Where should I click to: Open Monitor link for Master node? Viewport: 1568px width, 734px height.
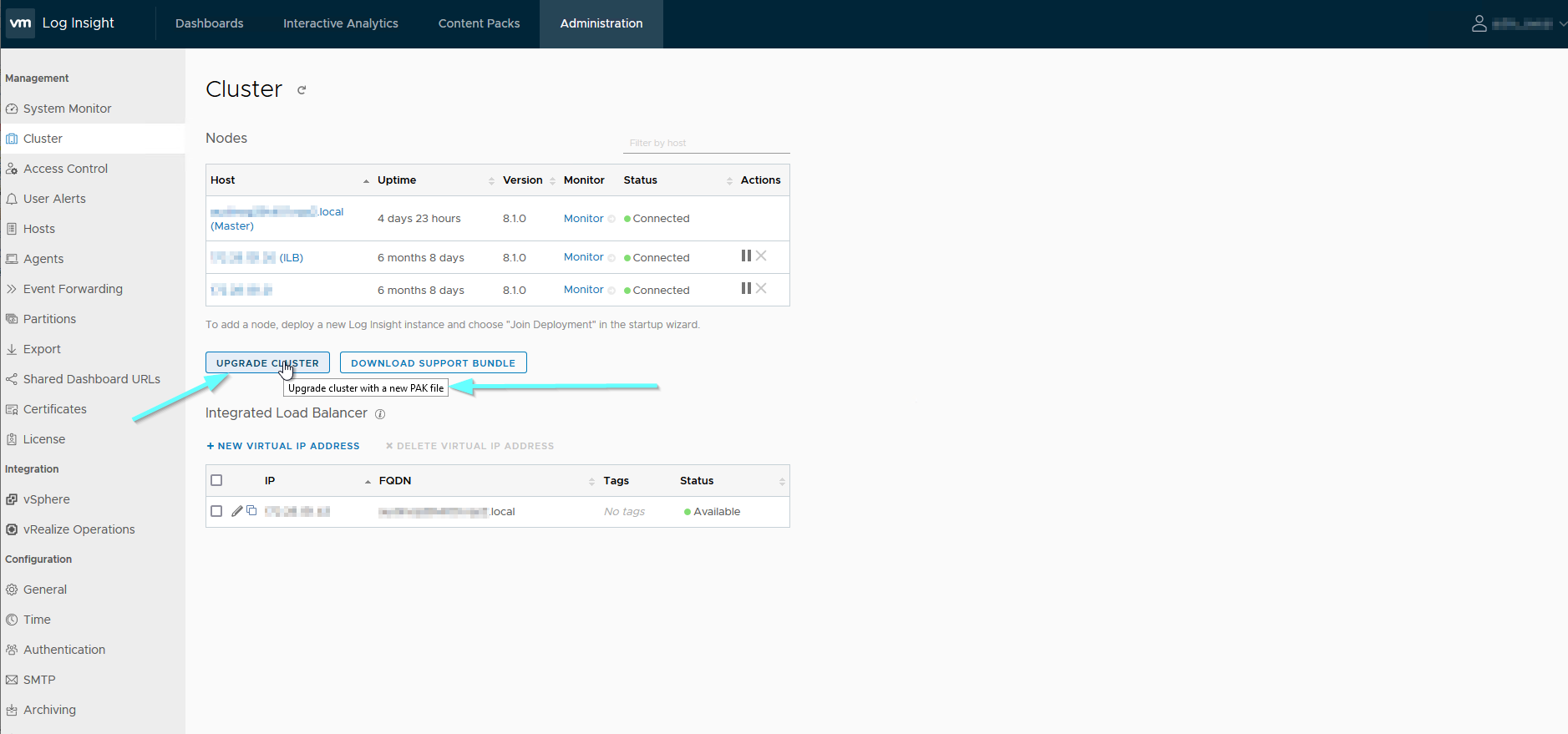click(583, 219)
